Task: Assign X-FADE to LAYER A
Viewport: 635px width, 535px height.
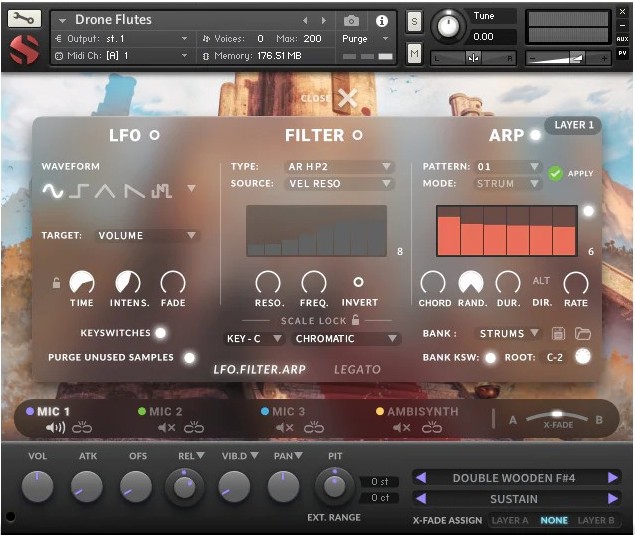Action: tap(510, 520)
